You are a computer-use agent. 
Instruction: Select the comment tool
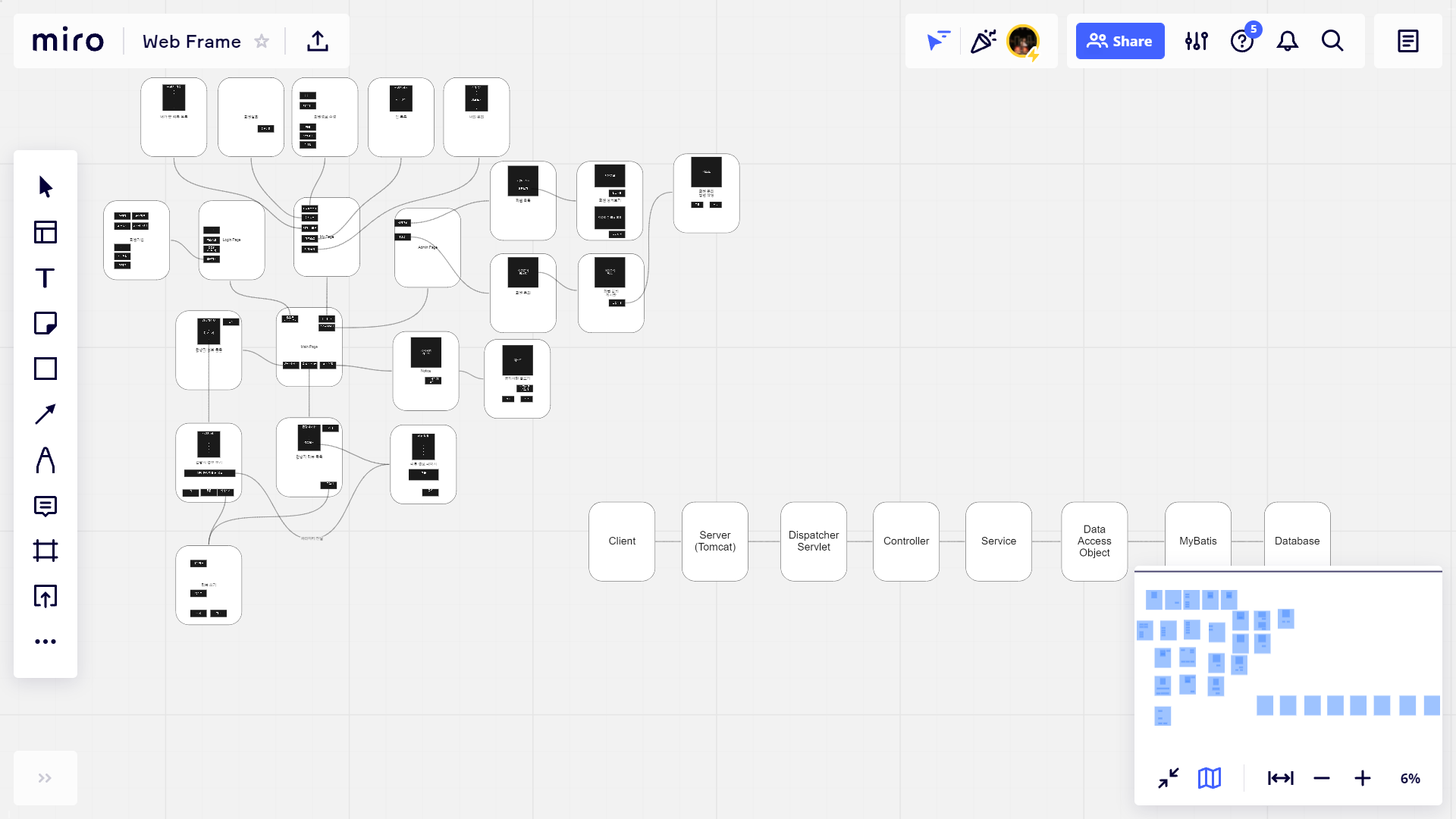tap(45, 505)
